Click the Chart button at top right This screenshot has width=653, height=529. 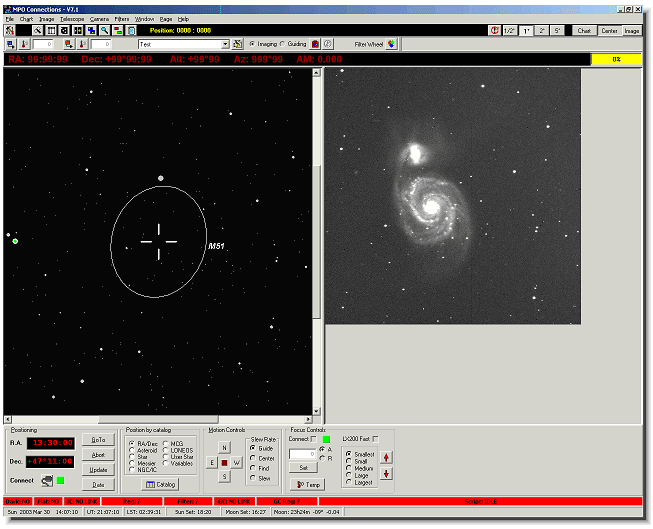pyautogui.click(x=584, y=31)
